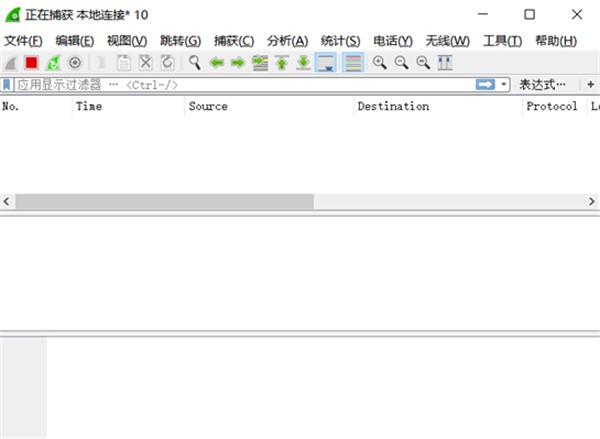
Task: Expand the display filter history dropdown
Action: (504, 85)
